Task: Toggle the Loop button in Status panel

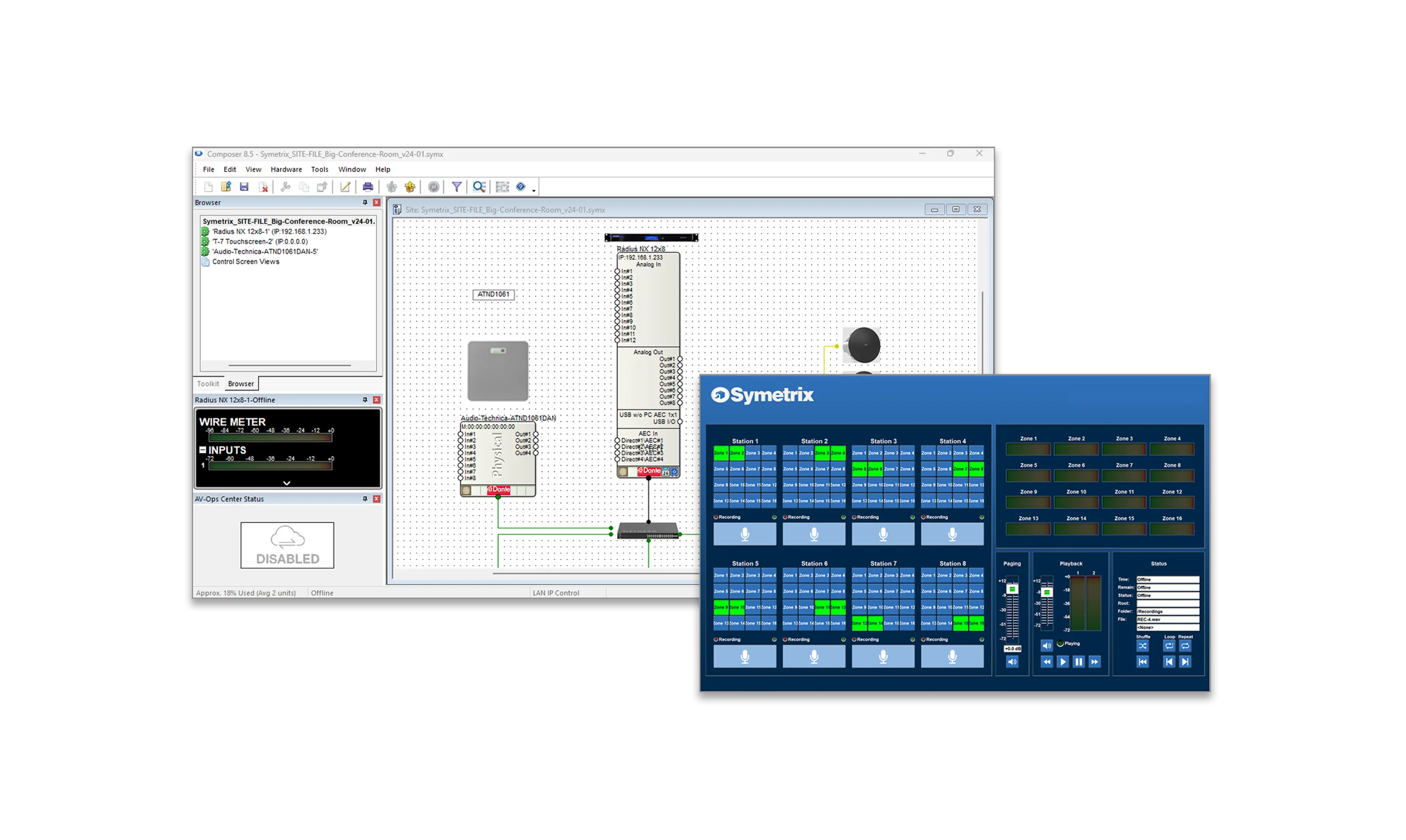Action: (1169, 646)
